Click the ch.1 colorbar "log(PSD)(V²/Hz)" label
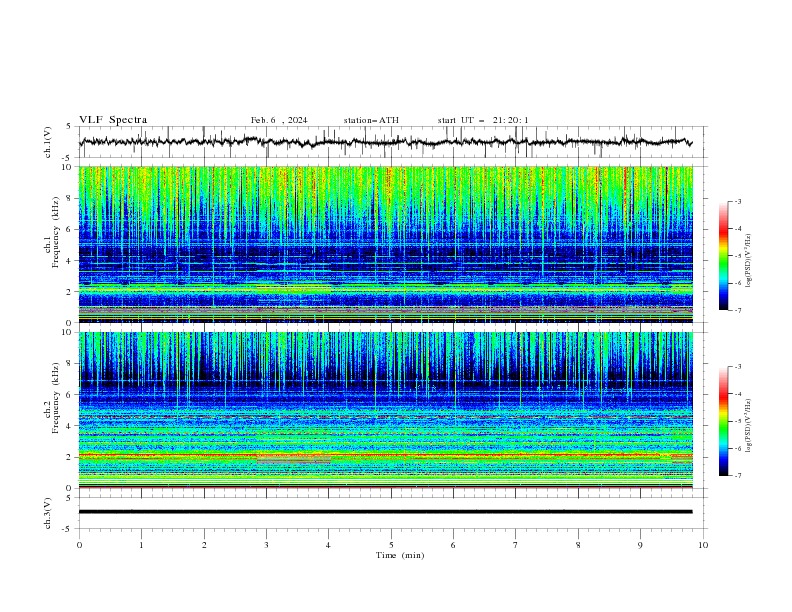This screenshot has width=792, height=612. [749, 261]
